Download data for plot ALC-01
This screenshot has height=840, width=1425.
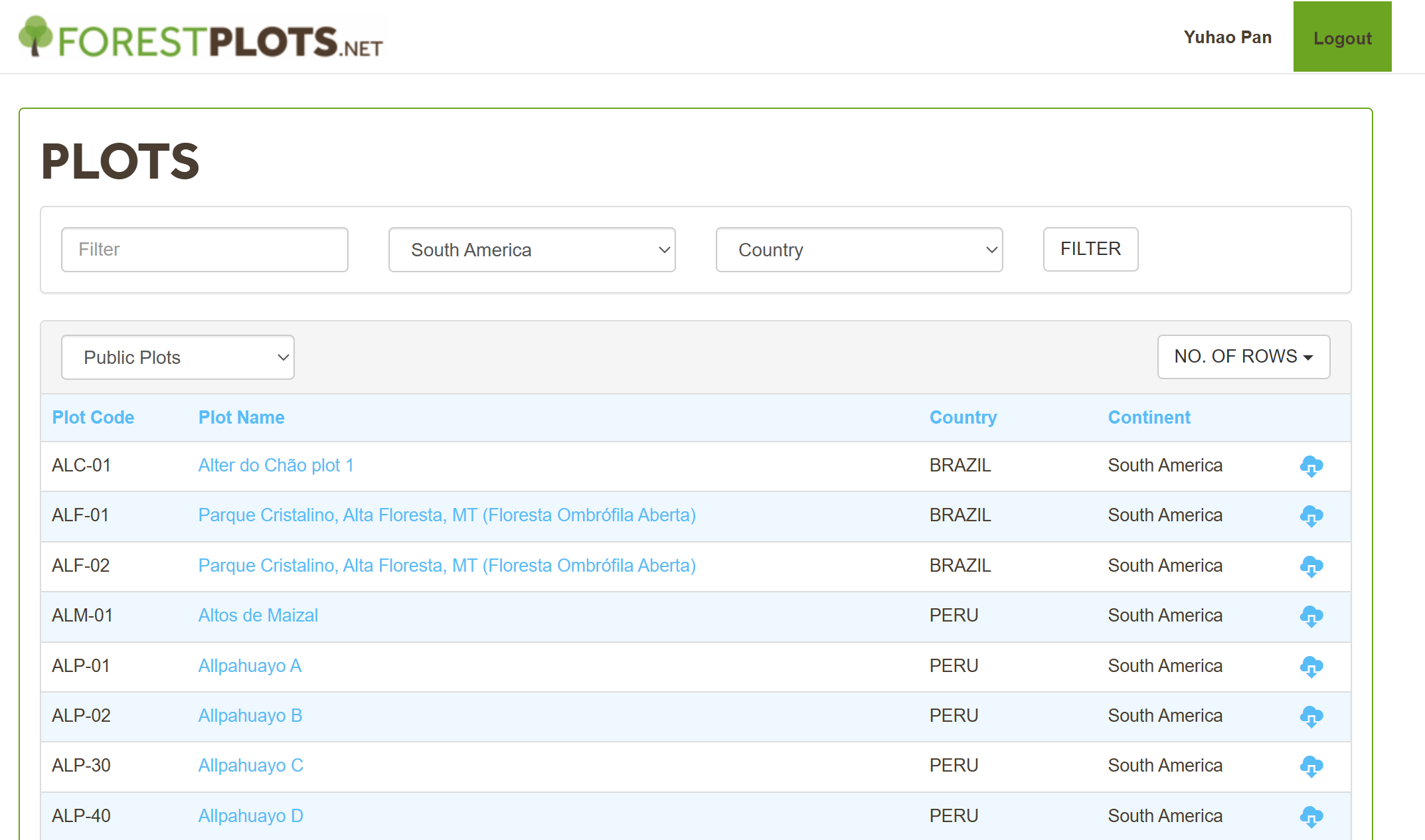coord(1311,466)
